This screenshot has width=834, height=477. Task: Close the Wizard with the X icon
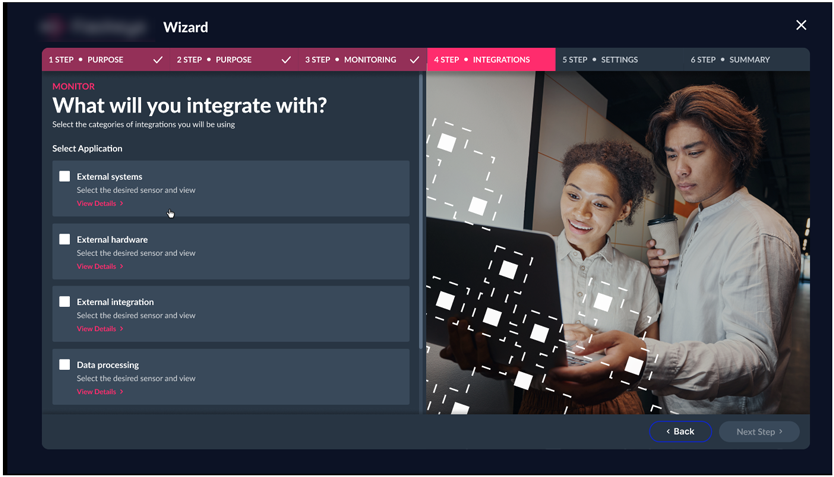[x=800, y=25]
